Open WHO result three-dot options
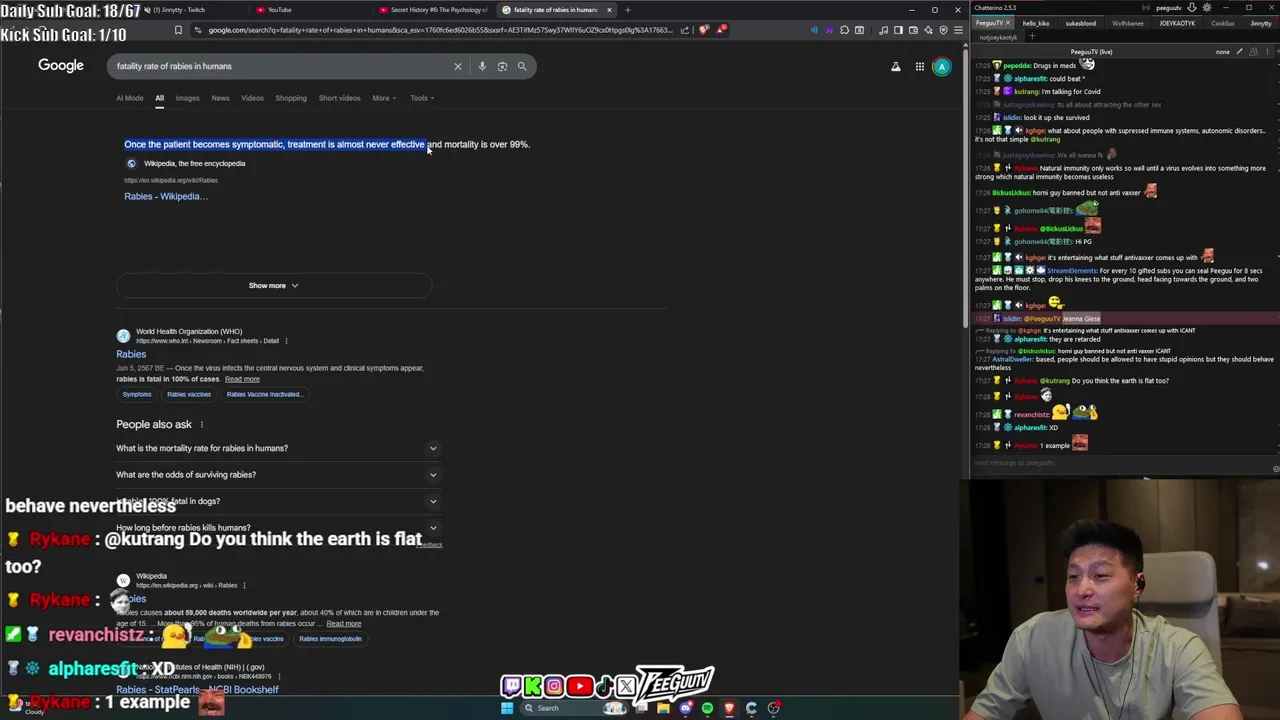Viewport: 1280px width, 720px height. 286,341
